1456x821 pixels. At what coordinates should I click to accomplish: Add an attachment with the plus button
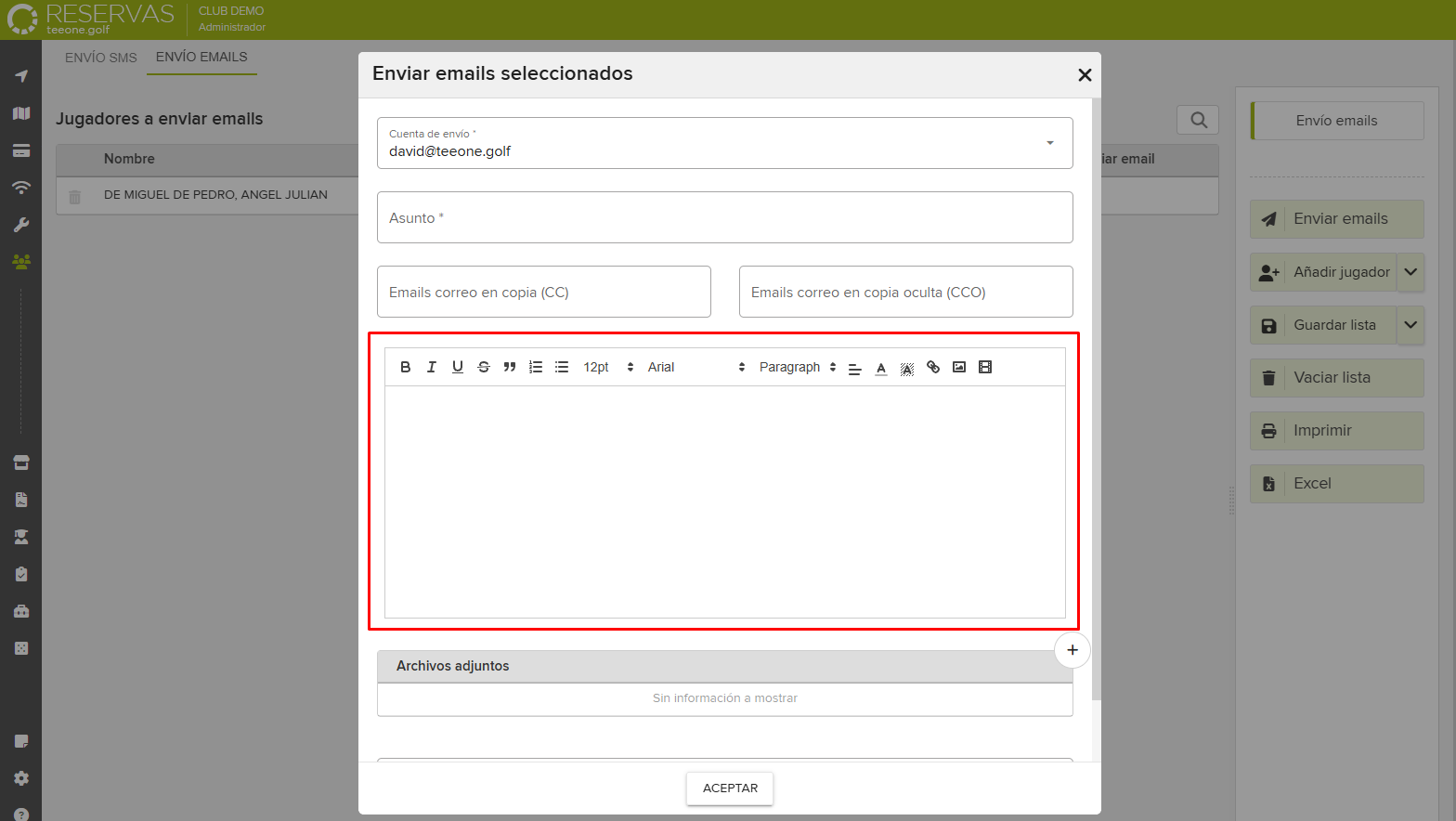[1072, 650]
